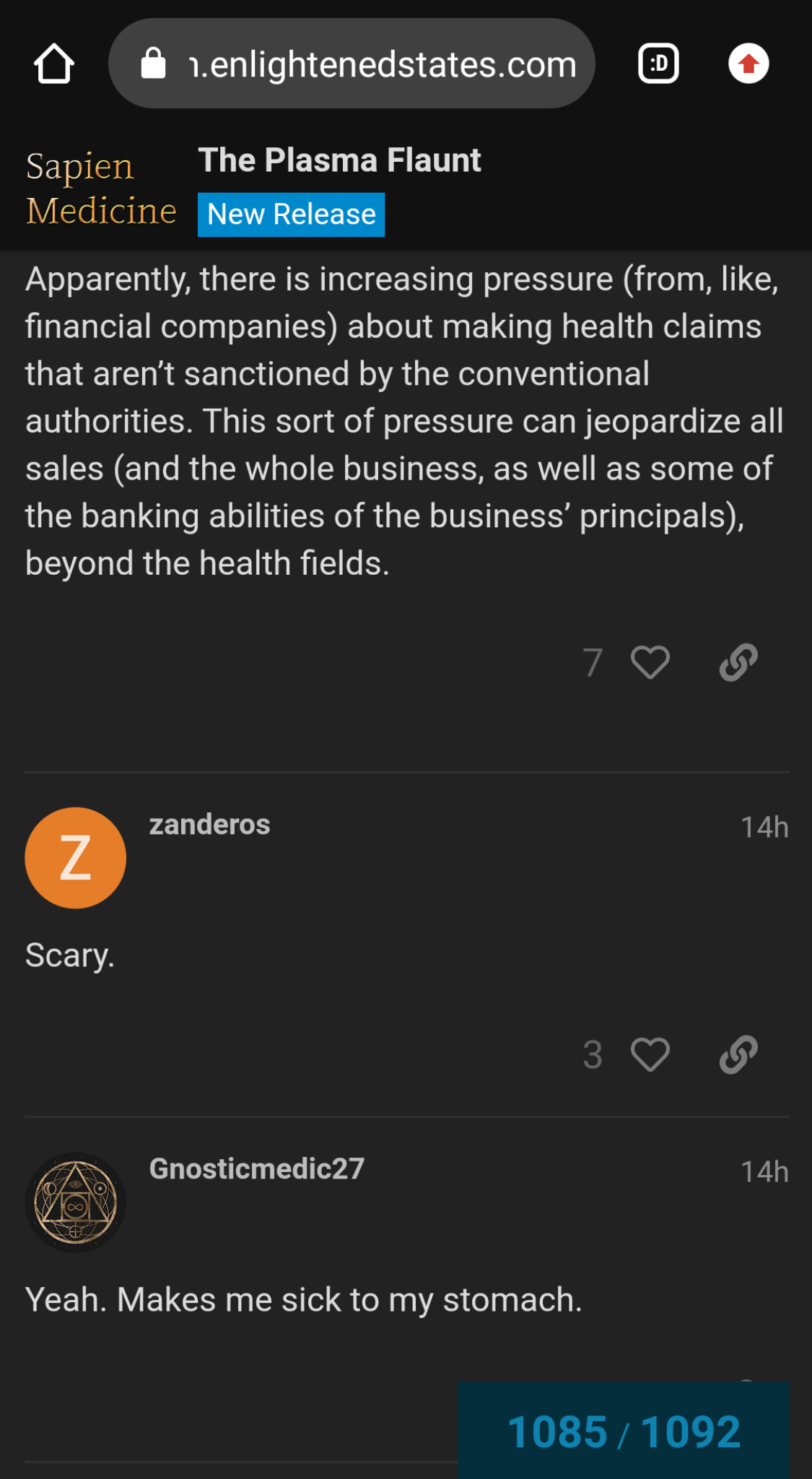Open Gnosticmedic27's avatar image
Screen dimensions: 812x1479
76,1202
